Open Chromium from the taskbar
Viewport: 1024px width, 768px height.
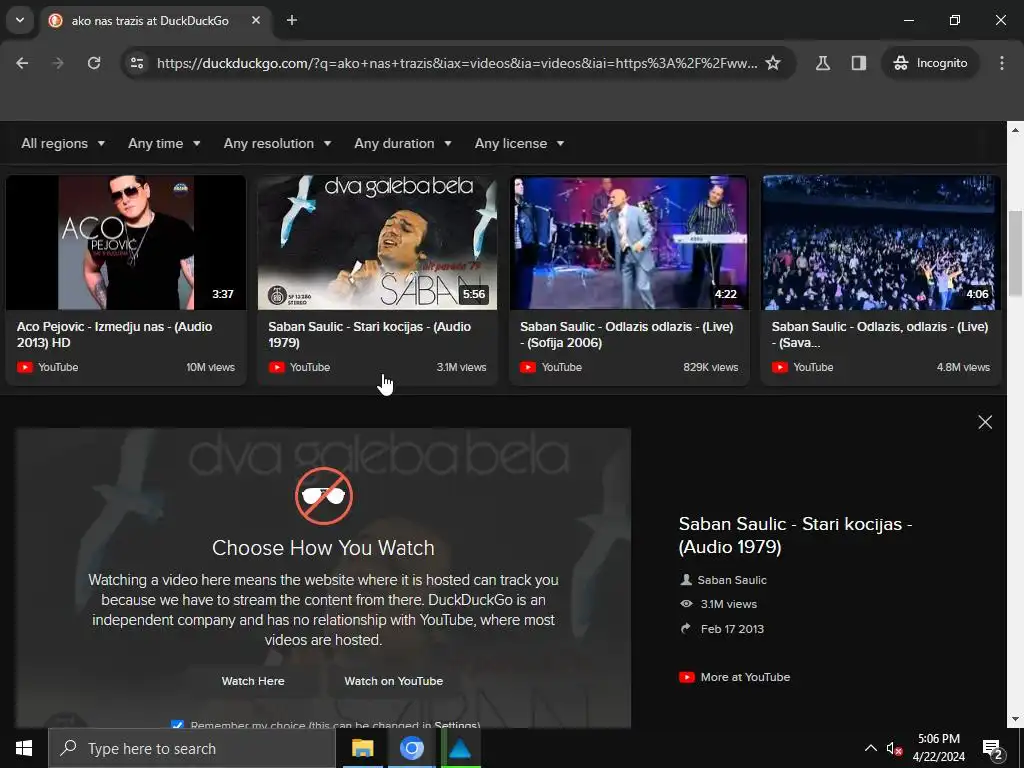[x=411, y=748]
